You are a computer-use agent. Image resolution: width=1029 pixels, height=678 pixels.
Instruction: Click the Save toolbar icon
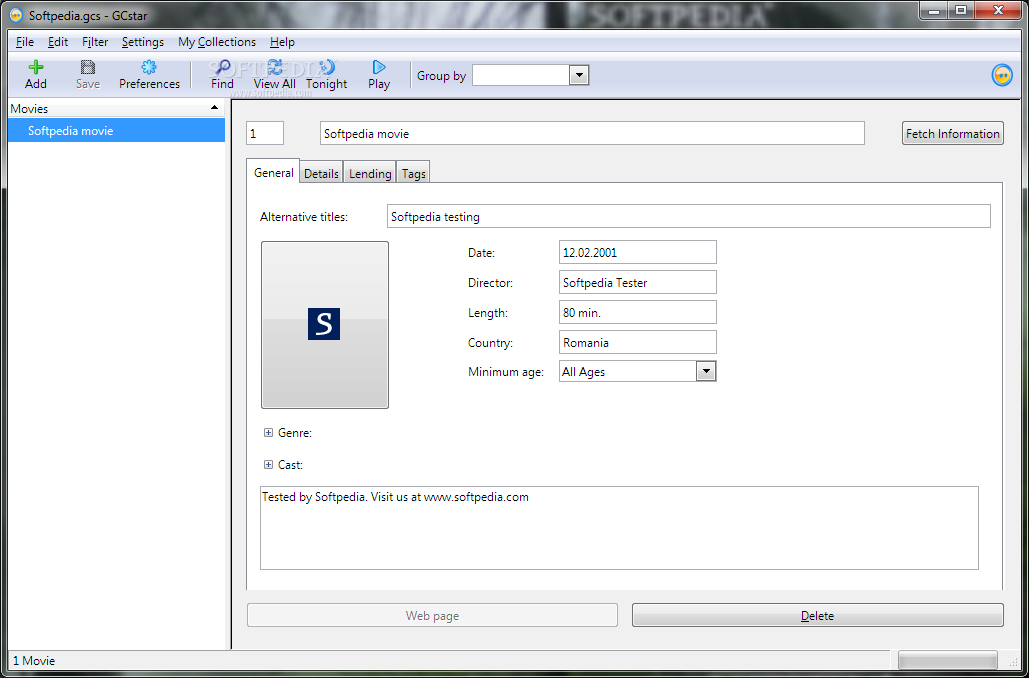(88, 67)
